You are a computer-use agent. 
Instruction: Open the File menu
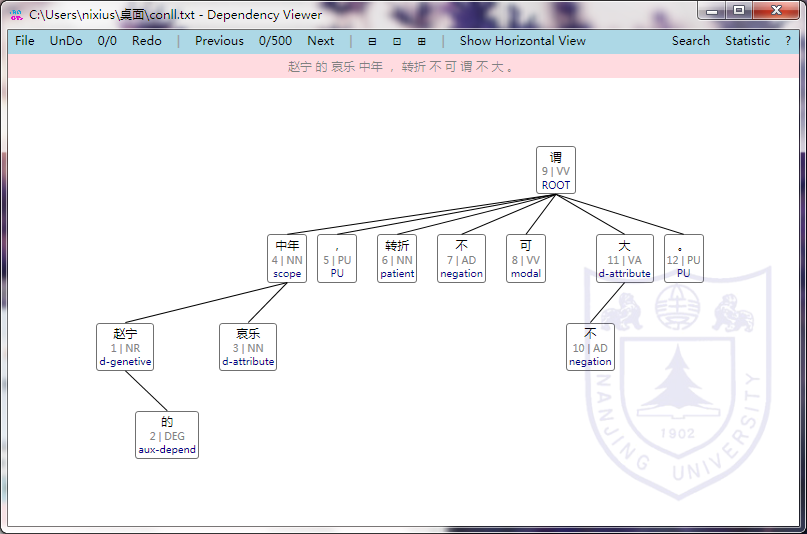click(x=25, y=41)
